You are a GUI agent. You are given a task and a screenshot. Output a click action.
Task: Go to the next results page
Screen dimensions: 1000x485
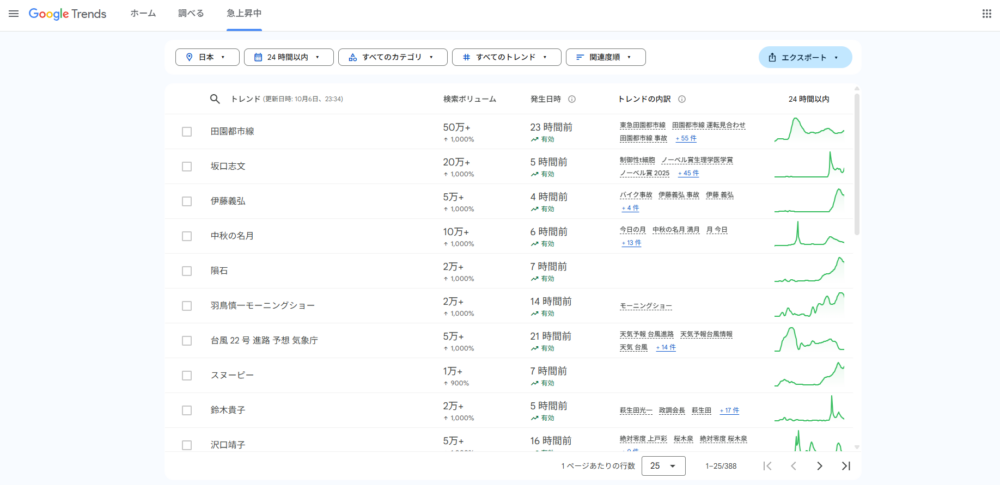(x=819, y=466)
